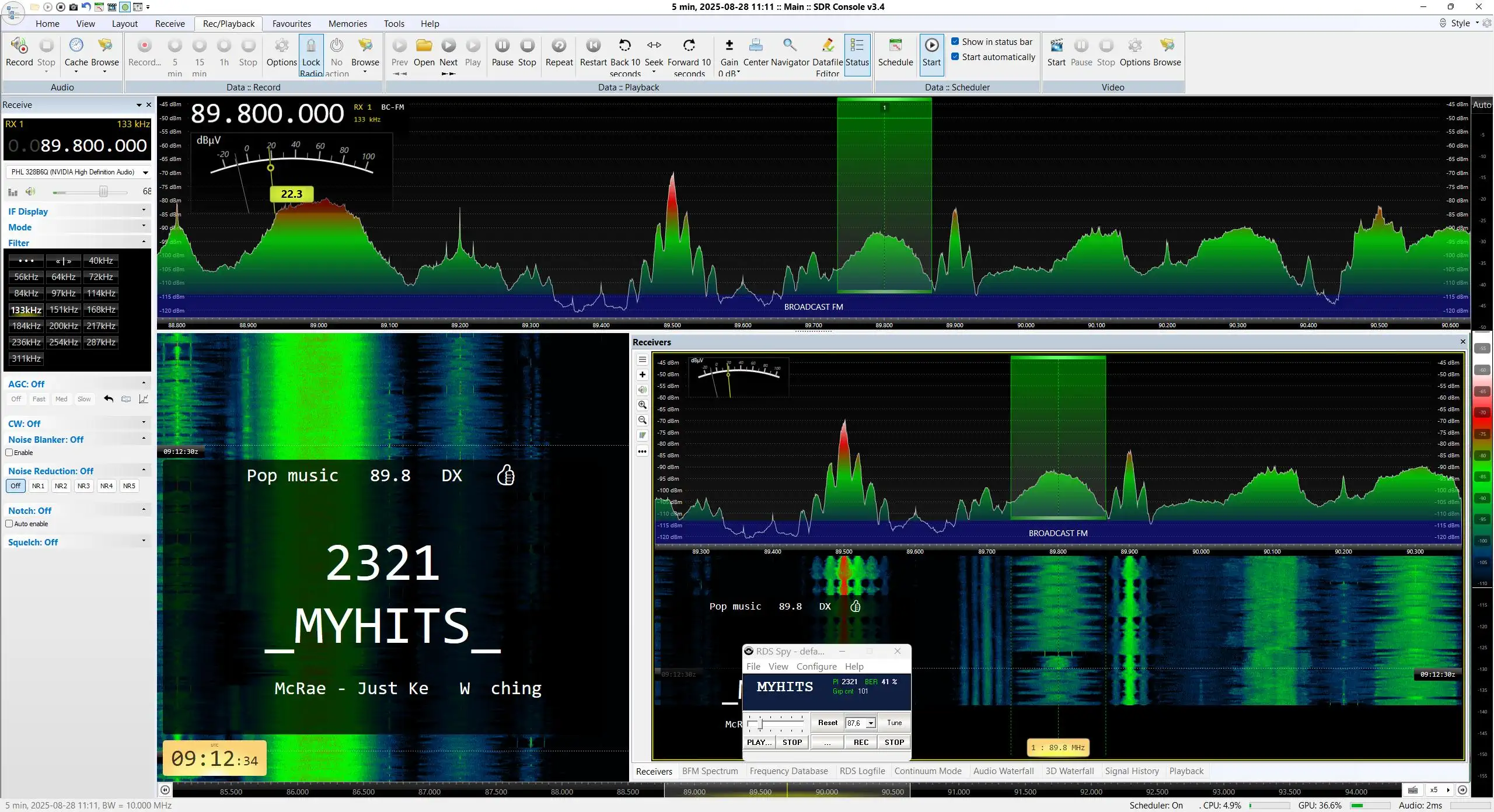Switch to the RDS Logfile tab
This screenshot has width=1494, height=812.
click(x=862, y=771)
